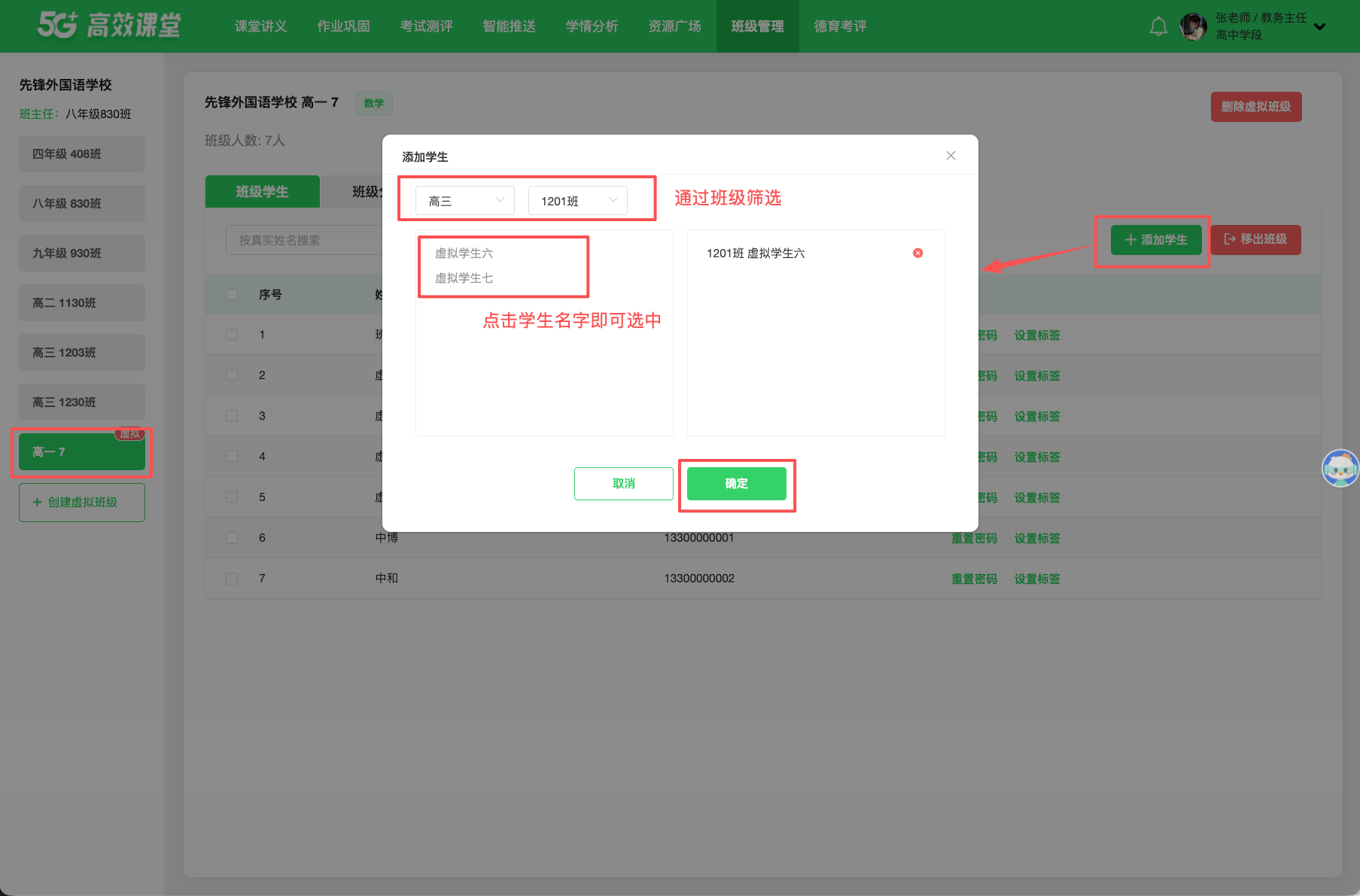Open the 作业巩固 menu
This screenshot has width=1360, height=896.
point(344,26)
